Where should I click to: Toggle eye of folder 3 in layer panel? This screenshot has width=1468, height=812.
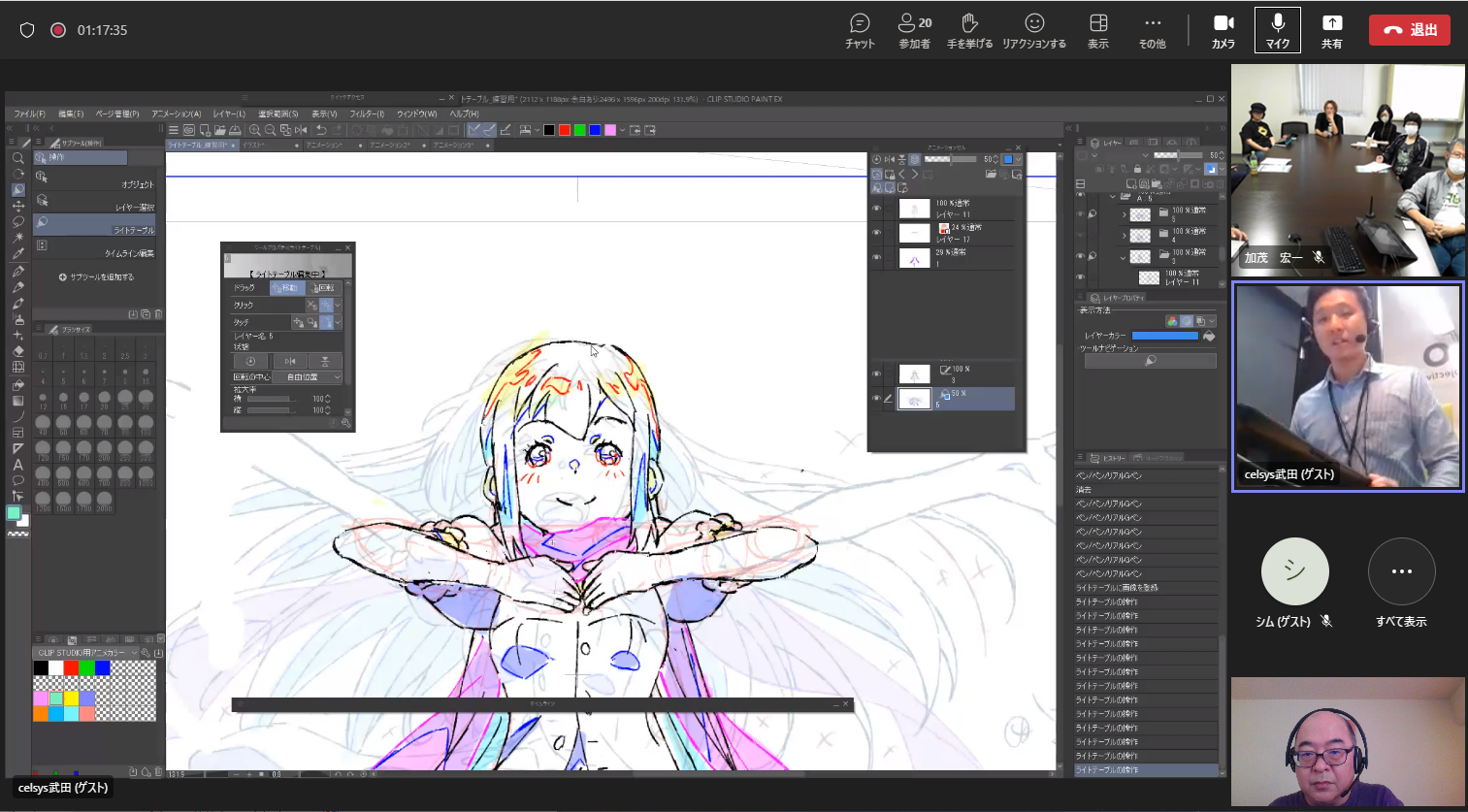click(1080, 257)
